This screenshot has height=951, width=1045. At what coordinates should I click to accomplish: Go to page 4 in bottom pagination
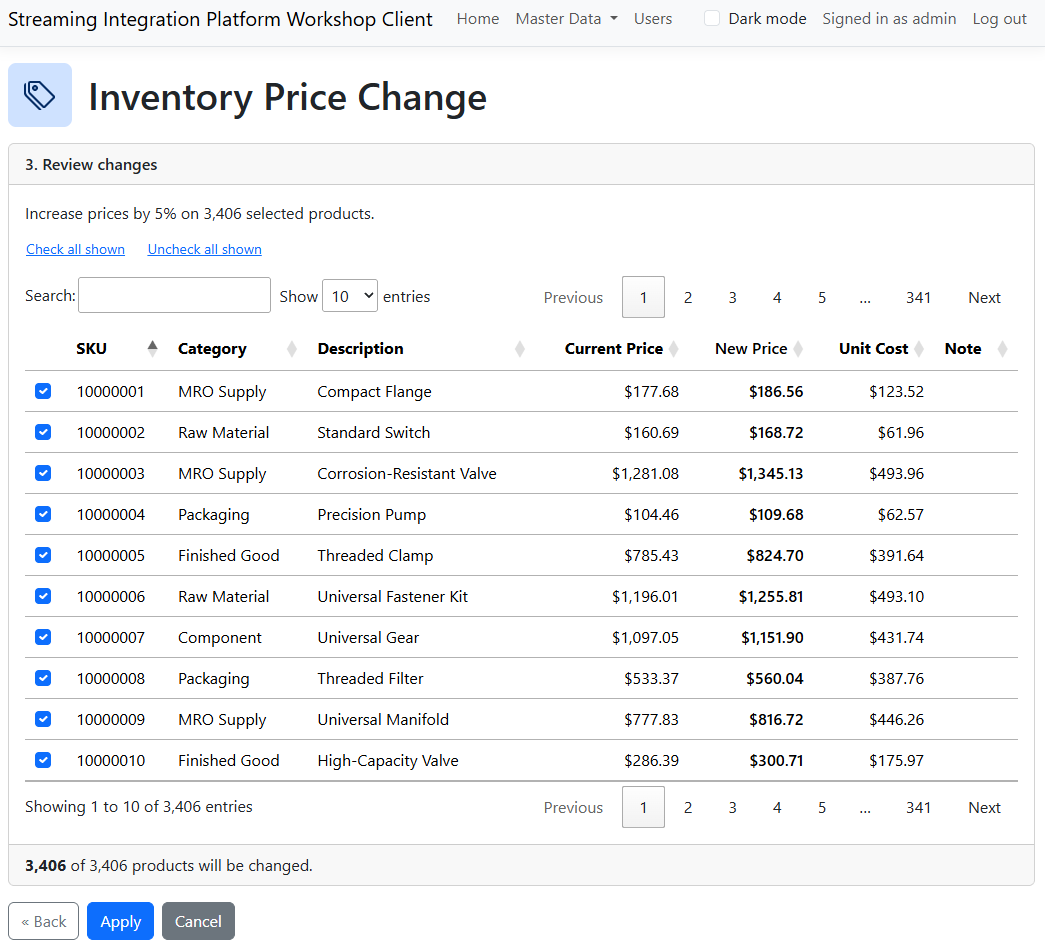[x=777, y=807]
